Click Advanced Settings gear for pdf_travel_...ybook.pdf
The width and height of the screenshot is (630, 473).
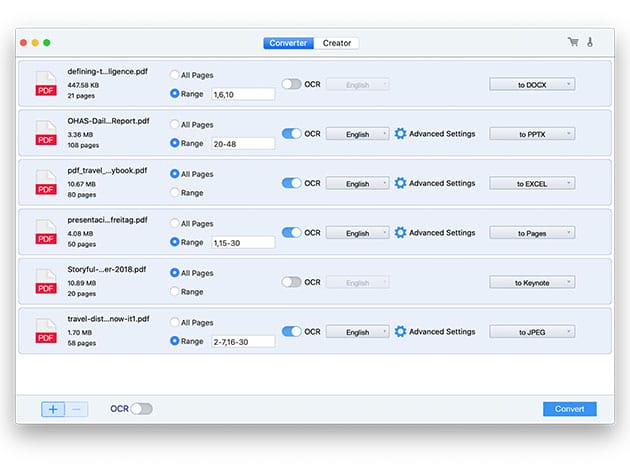click(x=401, y=184)
